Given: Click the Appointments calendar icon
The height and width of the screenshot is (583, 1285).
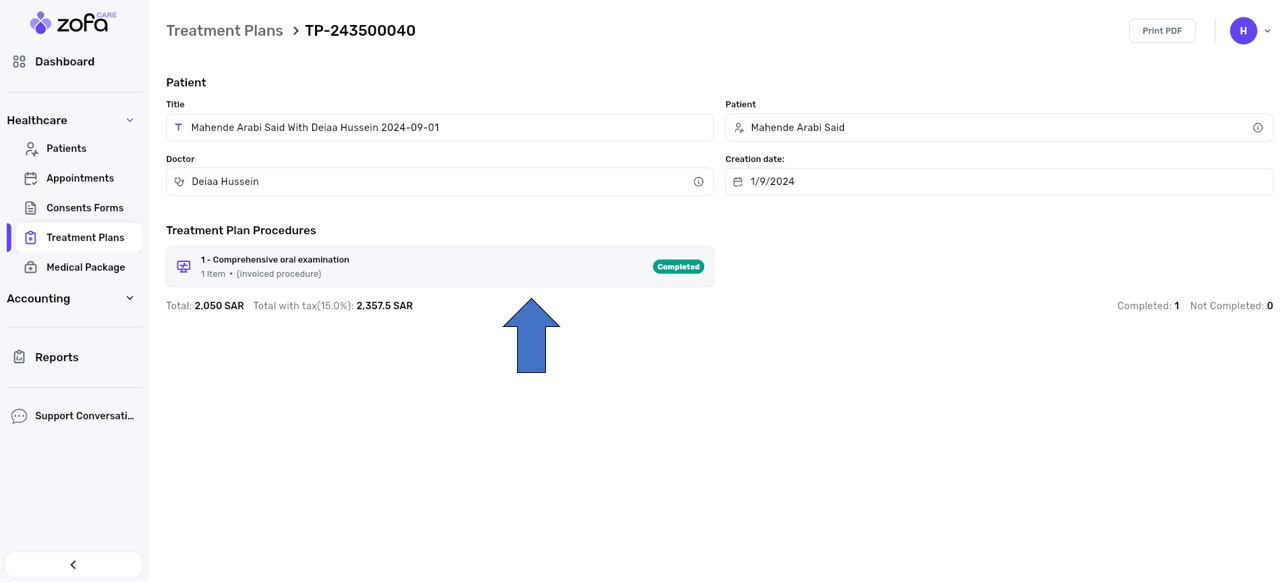Looking at the screenshot, I should (31, 179).
